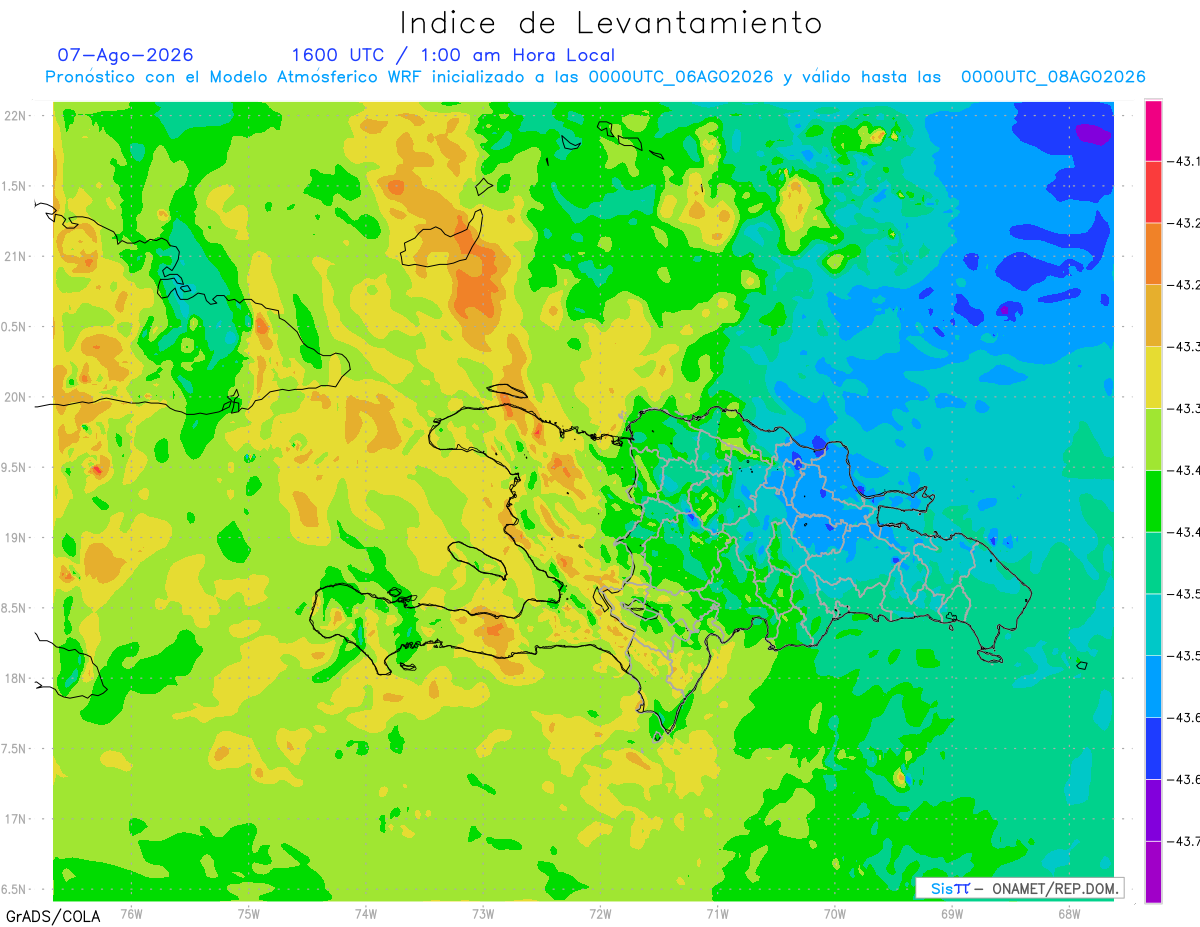This screenshot has height=927, width=1200.
Task: Click the '20N' latitude label
Action: [x=17, y=397]
